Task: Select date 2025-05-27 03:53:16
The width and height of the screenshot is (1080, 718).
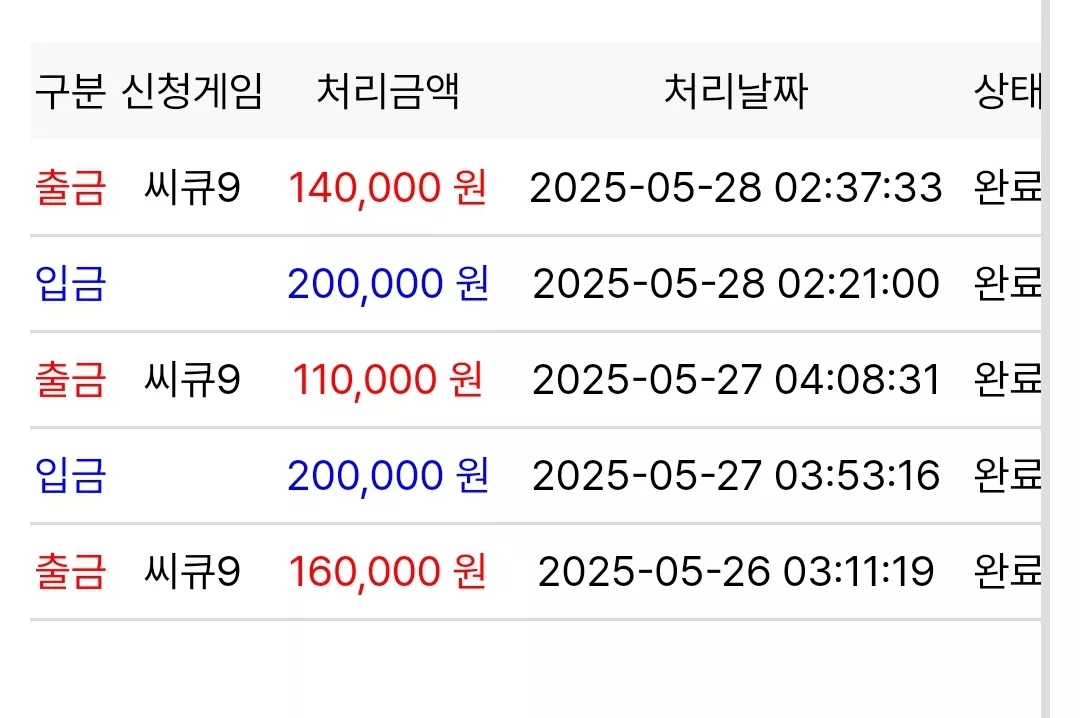Action: click(736, 475)
